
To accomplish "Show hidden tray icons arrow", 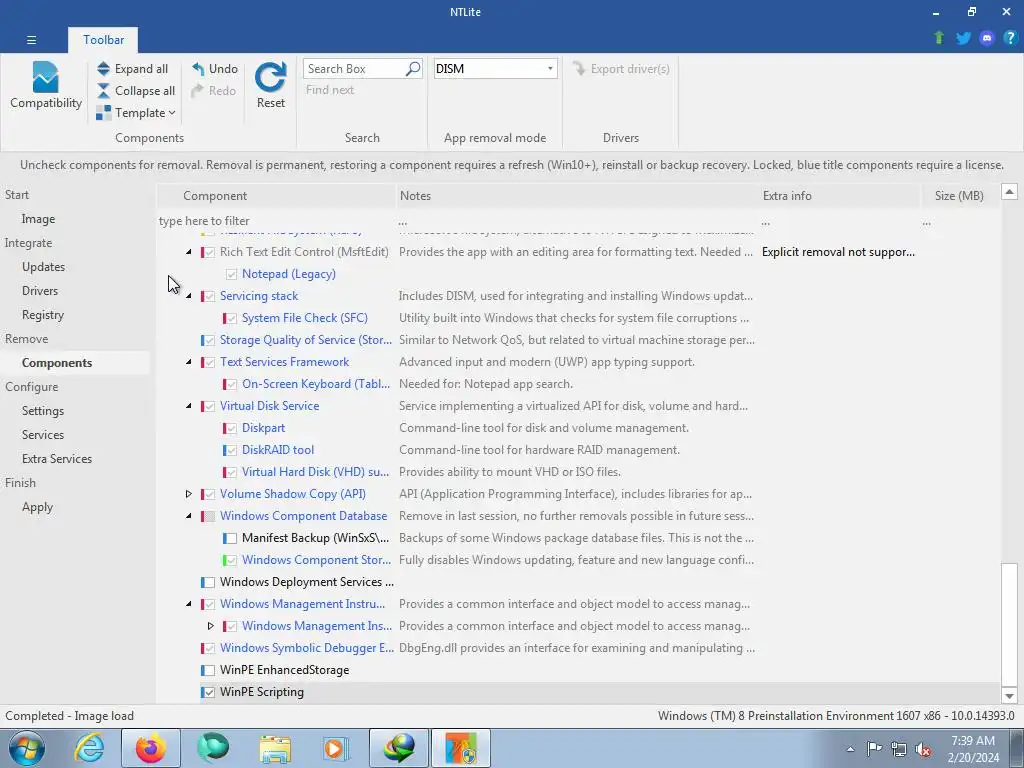I will click(850, 749).
